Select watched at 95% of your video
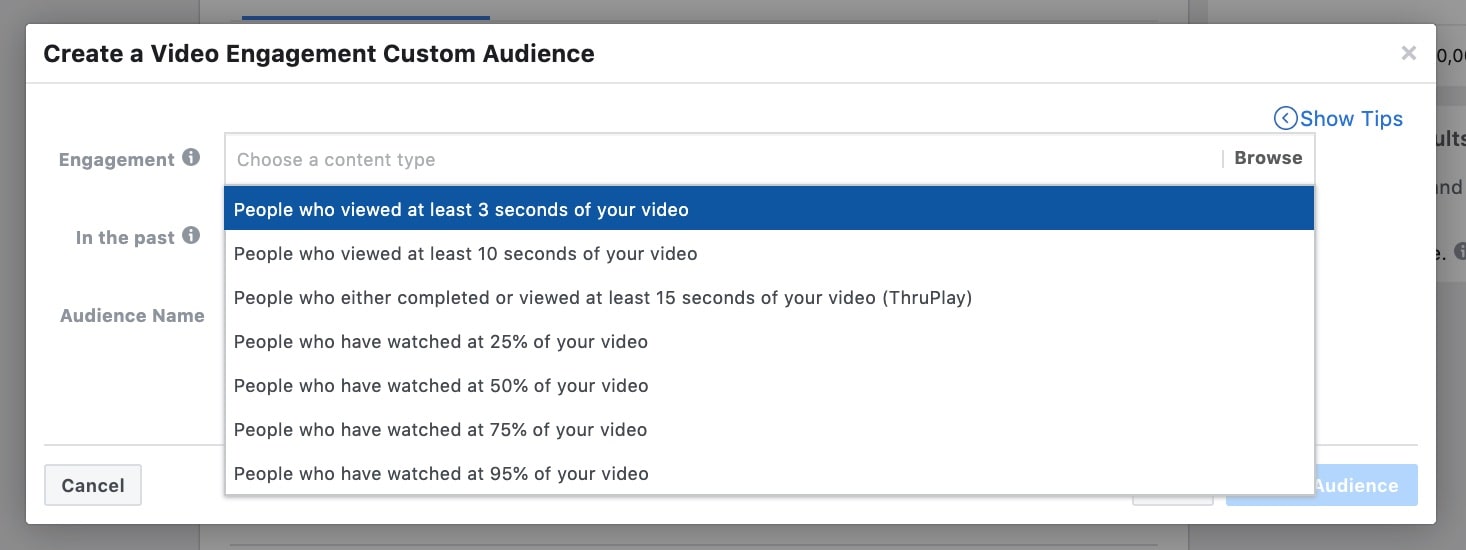Screen dimensions: 1466x550 point(770,474)
